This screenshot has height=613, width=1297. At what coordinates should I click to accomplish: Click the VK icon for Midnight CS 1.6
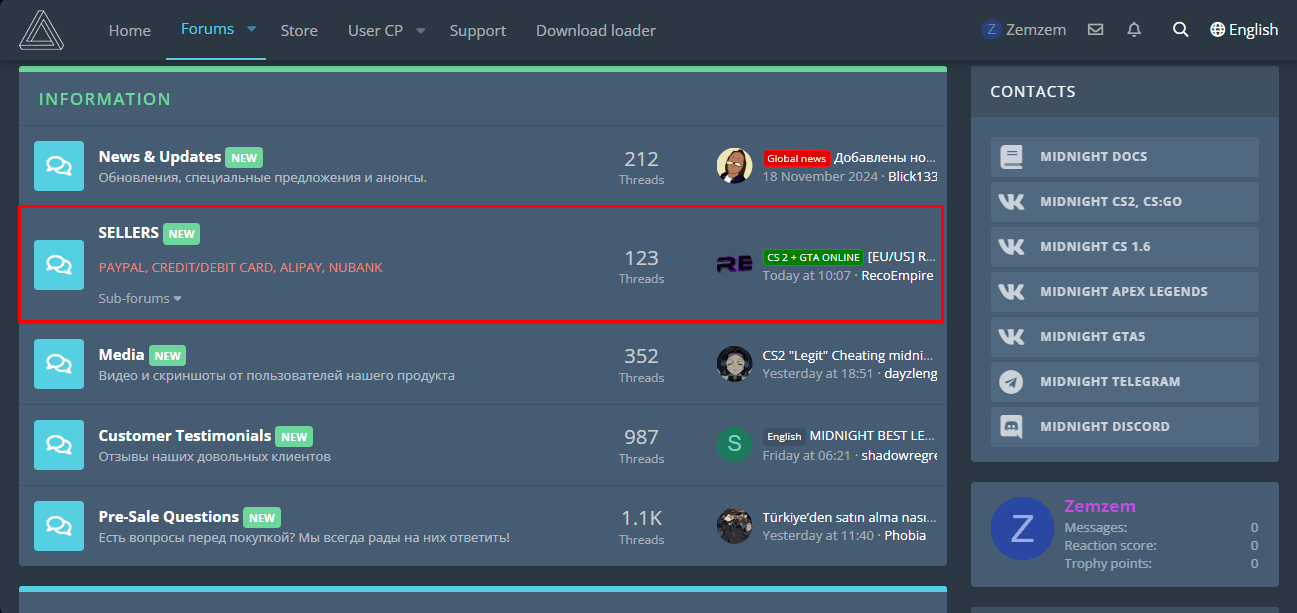click(x=1012, y=247)
